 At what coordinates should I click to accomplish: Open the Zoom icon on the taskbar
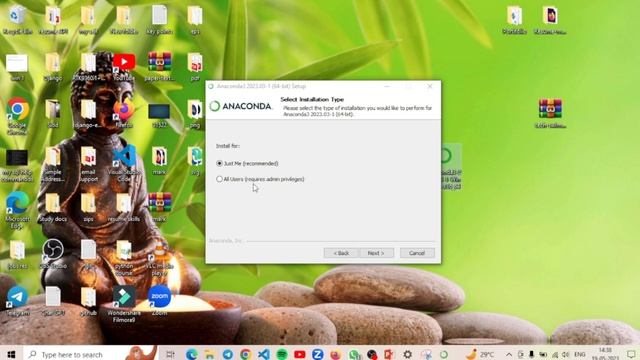(318, 354)
